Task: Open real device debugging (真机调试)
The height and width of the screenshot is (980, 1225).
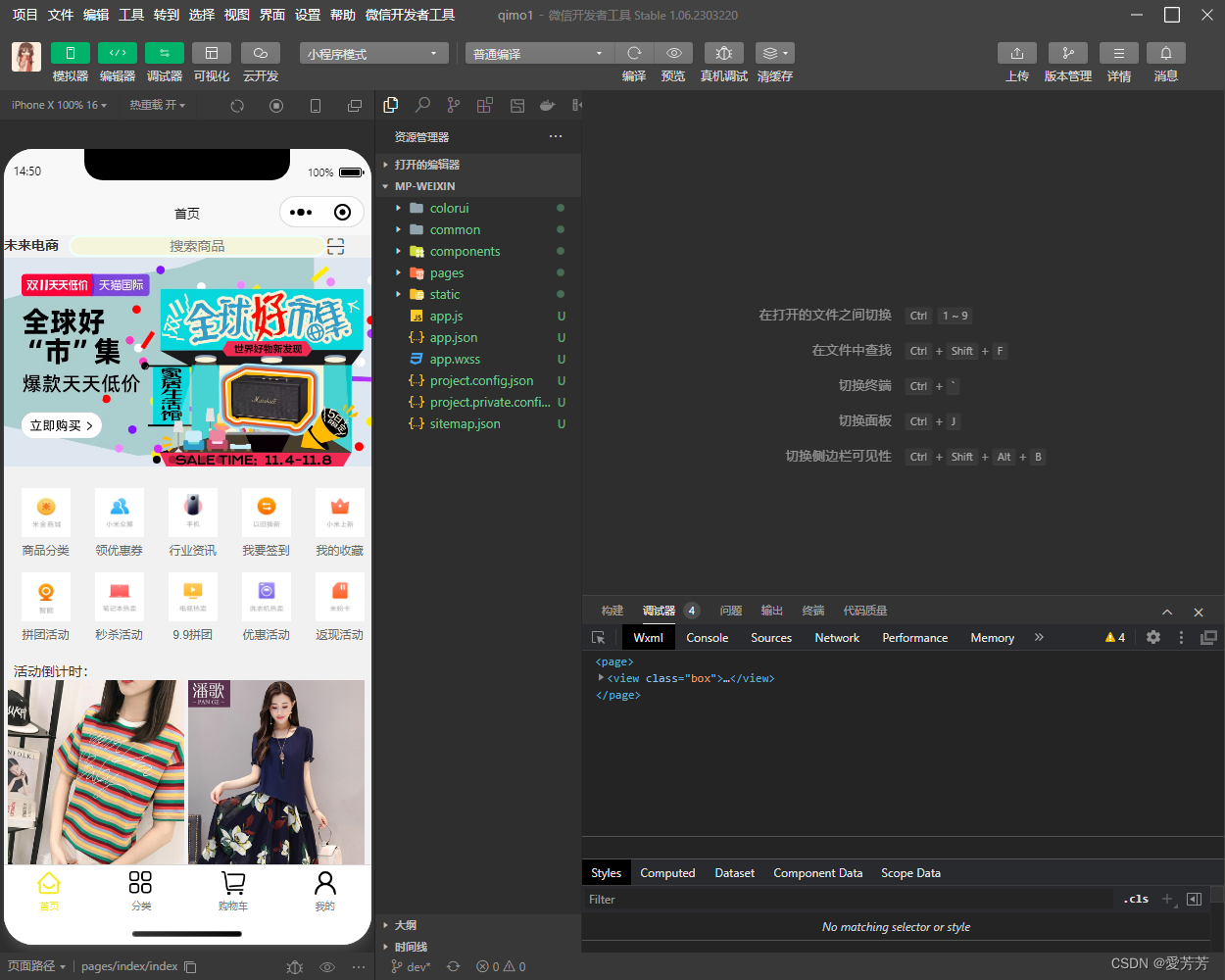Action: coord(724,53)
